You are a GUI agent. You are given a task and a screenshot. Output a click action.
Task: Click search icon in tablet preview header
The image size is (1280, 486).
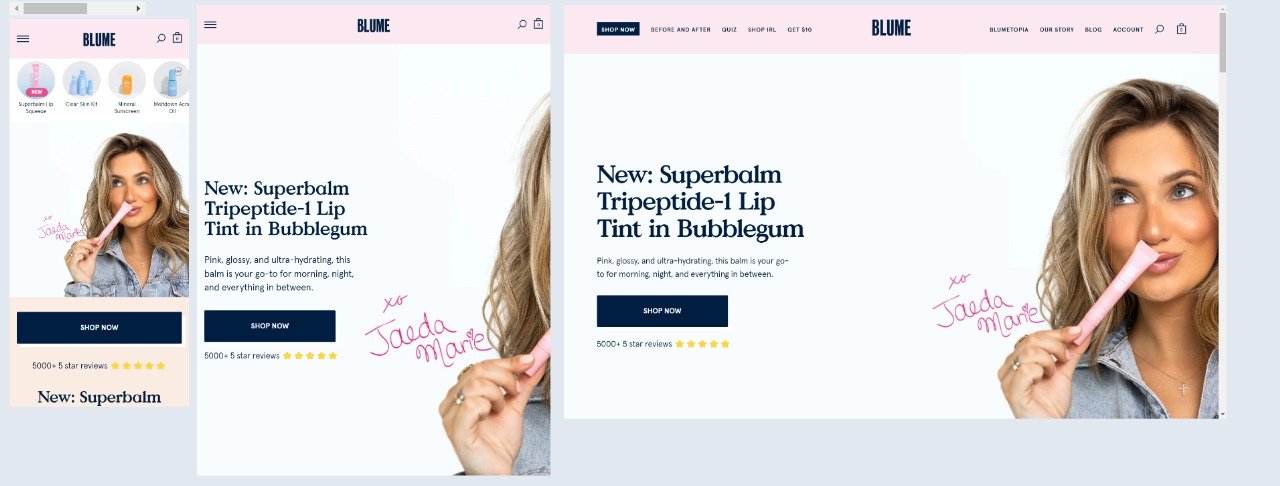coord(522,24)
